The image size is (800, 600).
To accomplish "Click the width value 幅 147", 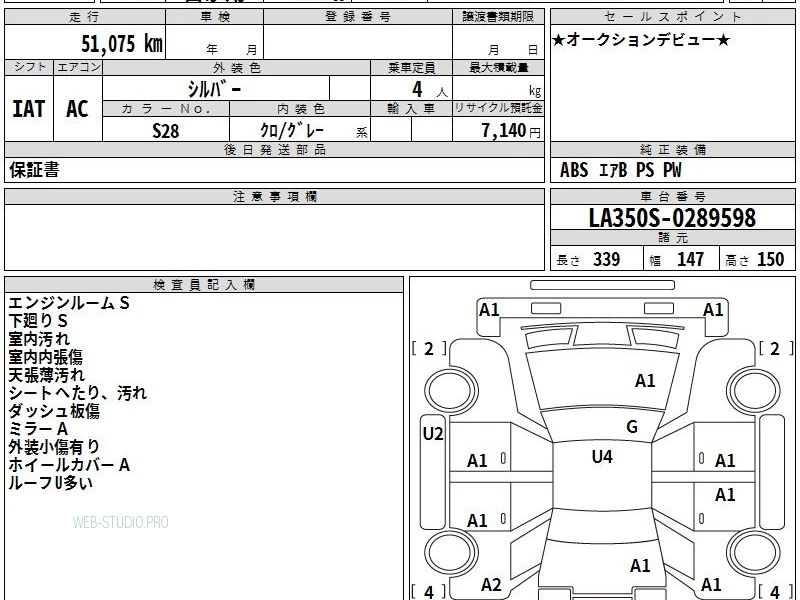I will [x=676, y=260].
